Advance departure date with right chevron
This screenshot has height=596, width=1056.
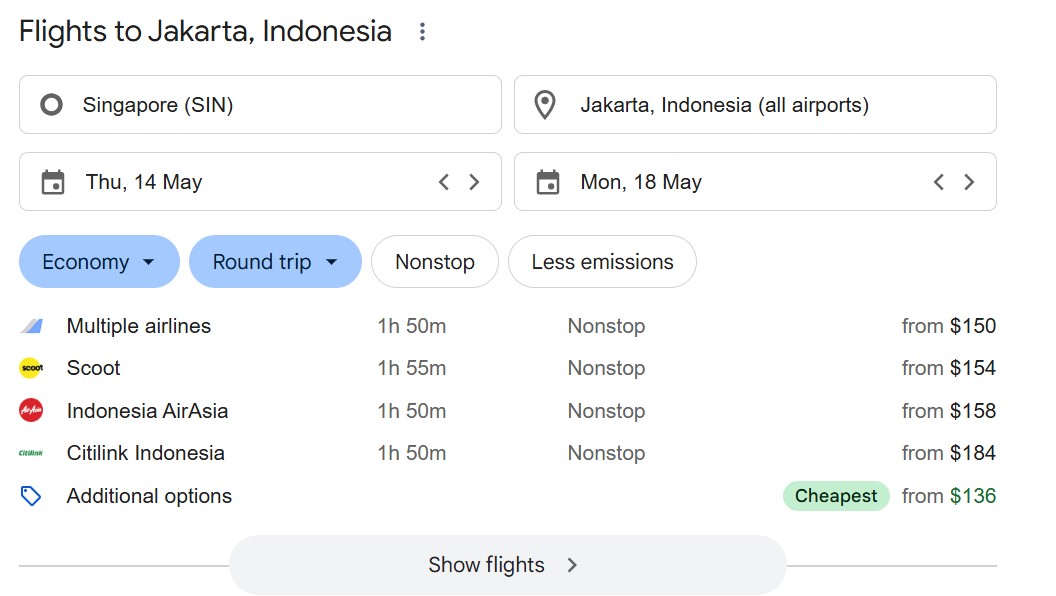tap(474, 181)
